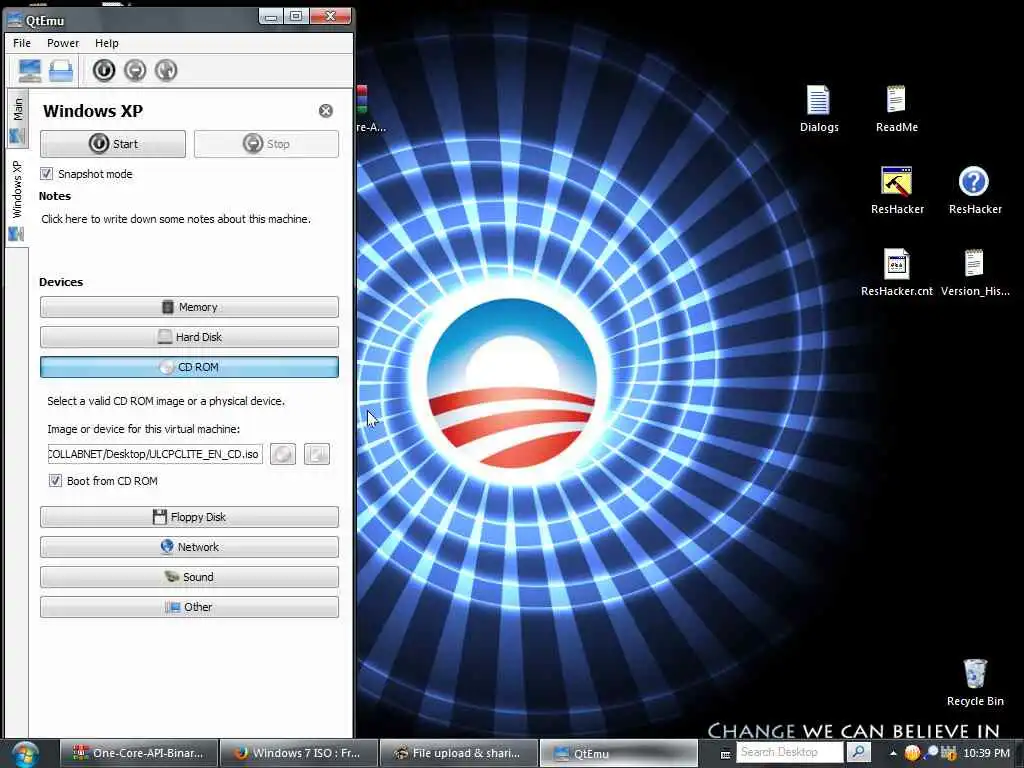Expand the Memory device section
The height and width of the screenshot is (768, 1024).
click(x=189, y=307)
